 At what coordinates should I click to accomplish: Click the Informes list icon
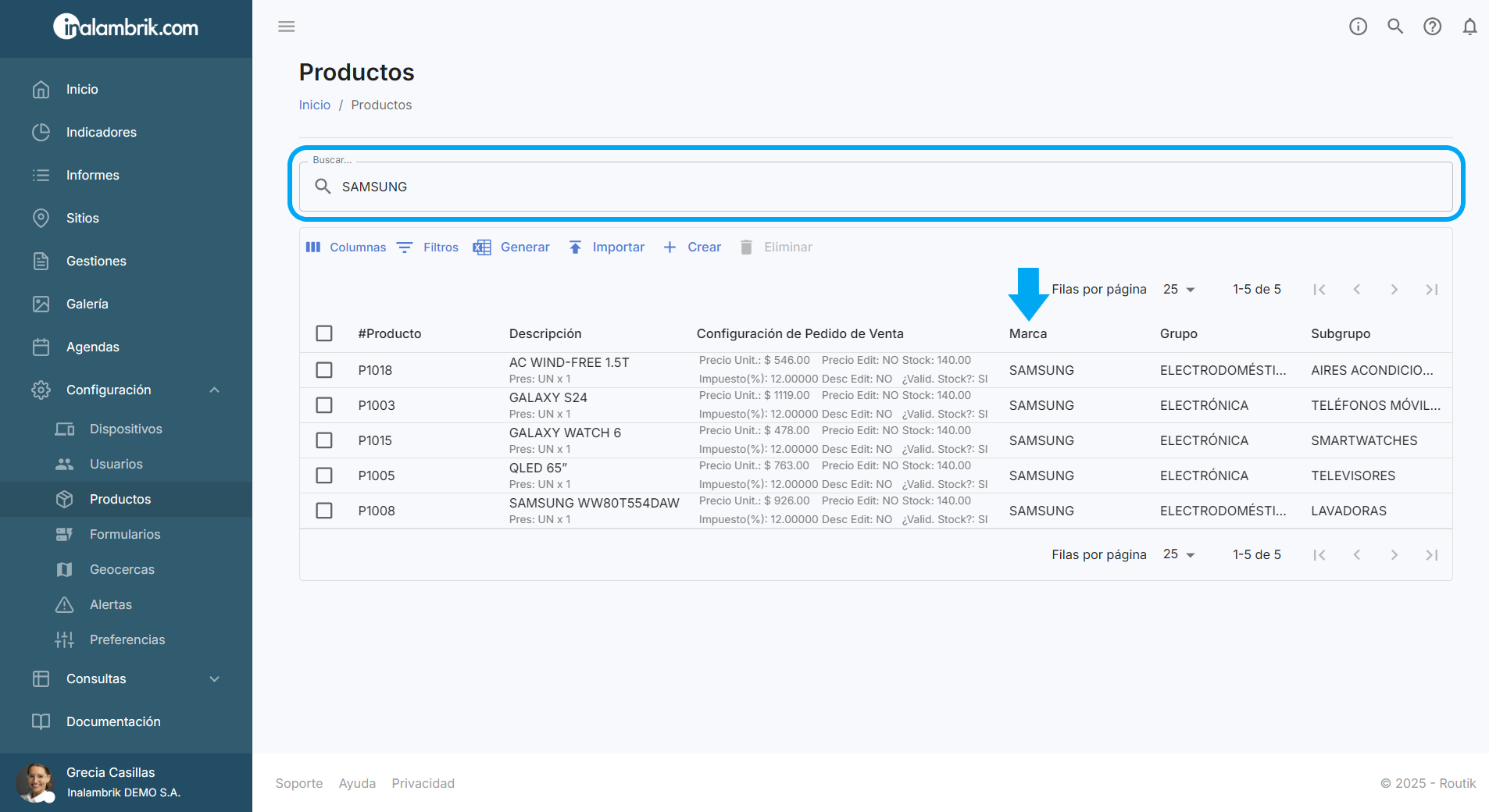(x=41, y=175)
